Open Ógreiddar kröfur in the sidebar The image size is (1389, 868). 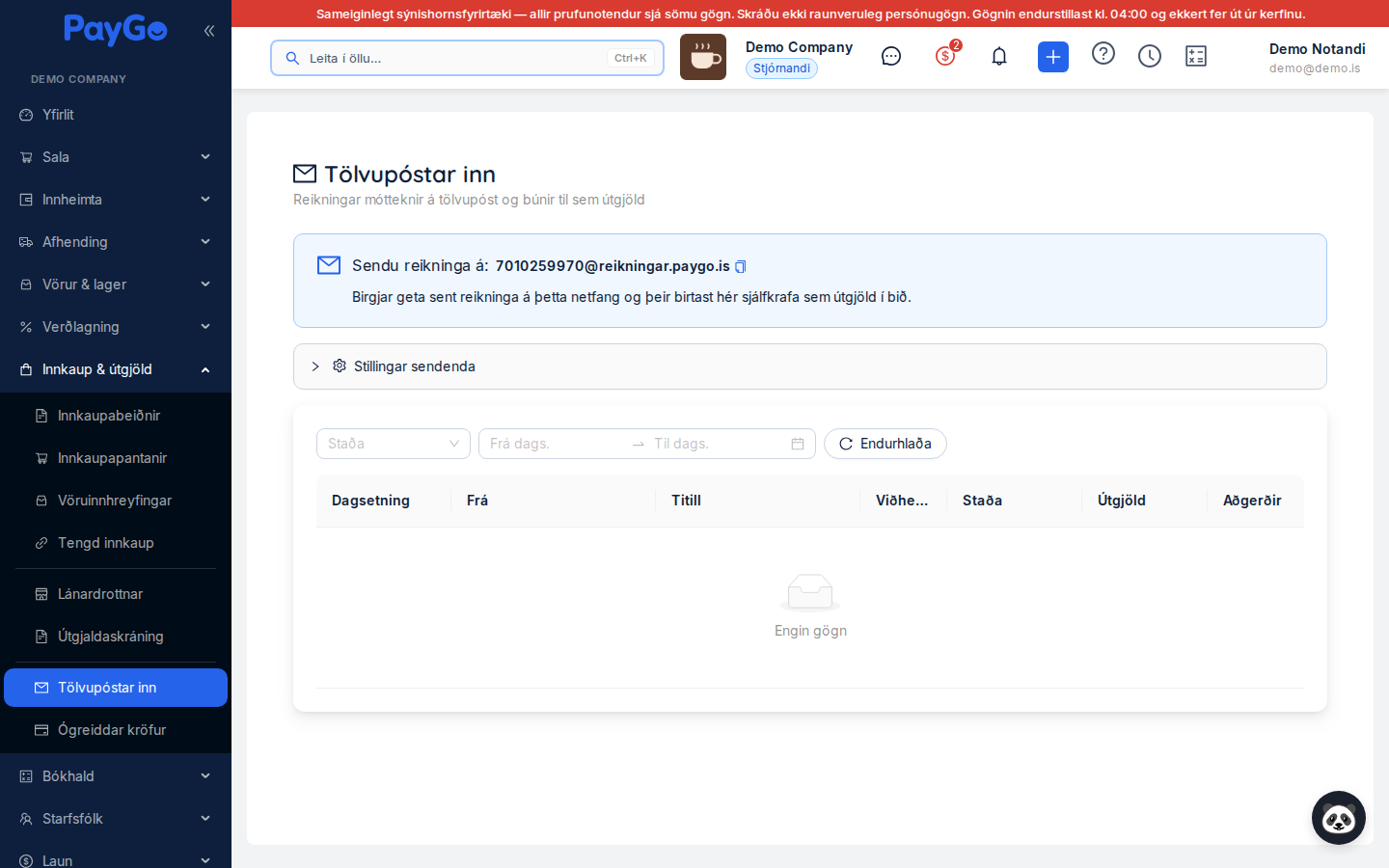coord(116,730)
